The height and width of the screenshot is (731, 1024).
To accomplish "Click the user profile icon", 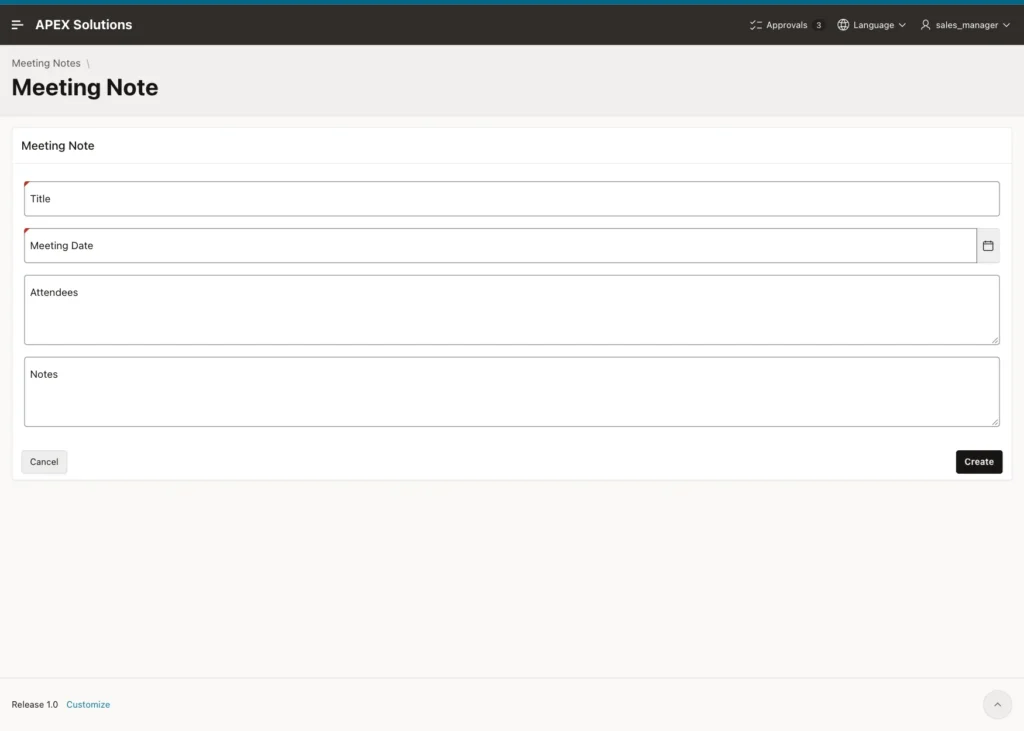I will [x=925, y=25].
